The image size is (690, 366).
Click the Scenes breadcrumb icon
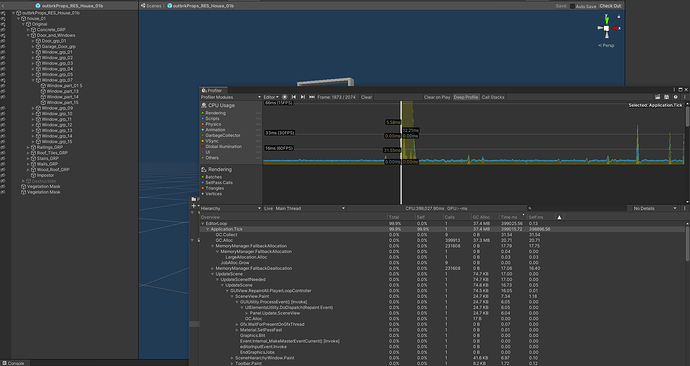143,6
